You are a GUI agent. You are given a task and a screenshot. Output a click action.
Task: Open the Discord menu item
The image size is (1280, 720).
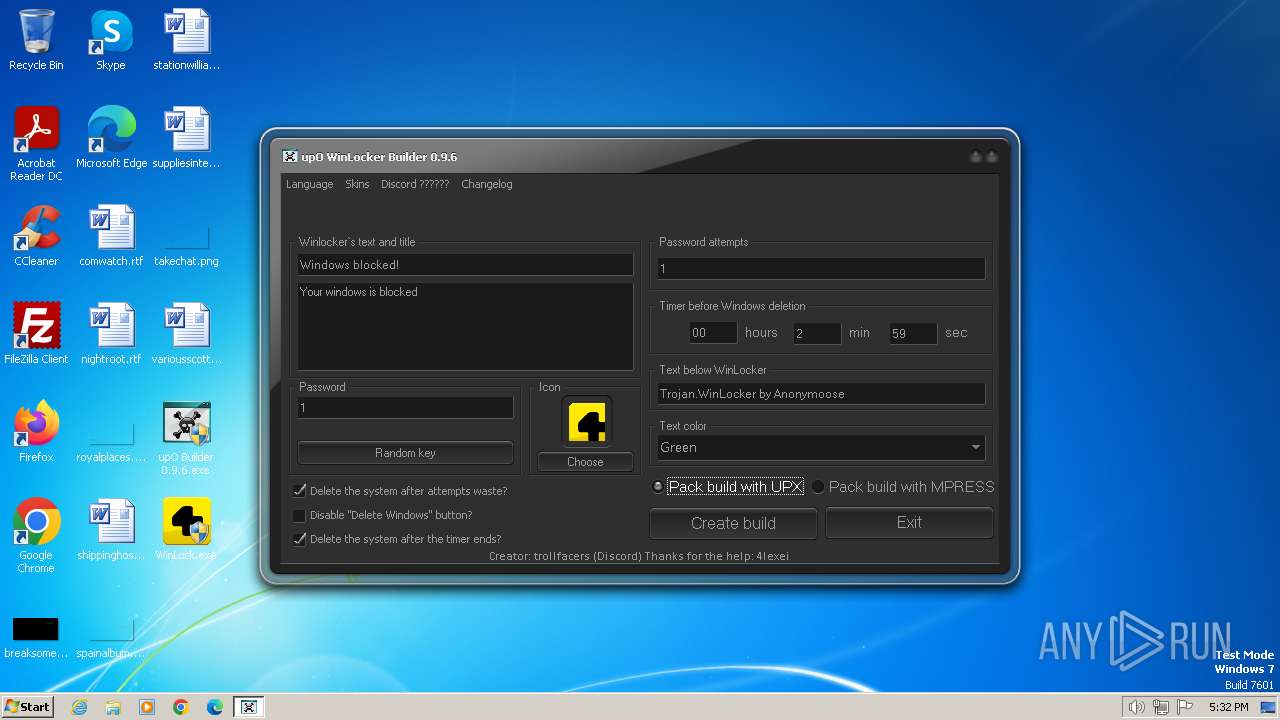click(415, 184)
